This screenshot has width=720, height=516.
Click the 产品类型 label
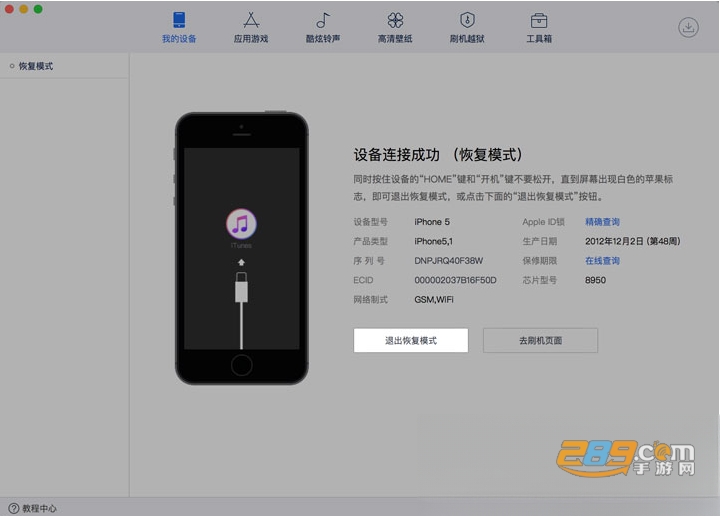[371, 241]
